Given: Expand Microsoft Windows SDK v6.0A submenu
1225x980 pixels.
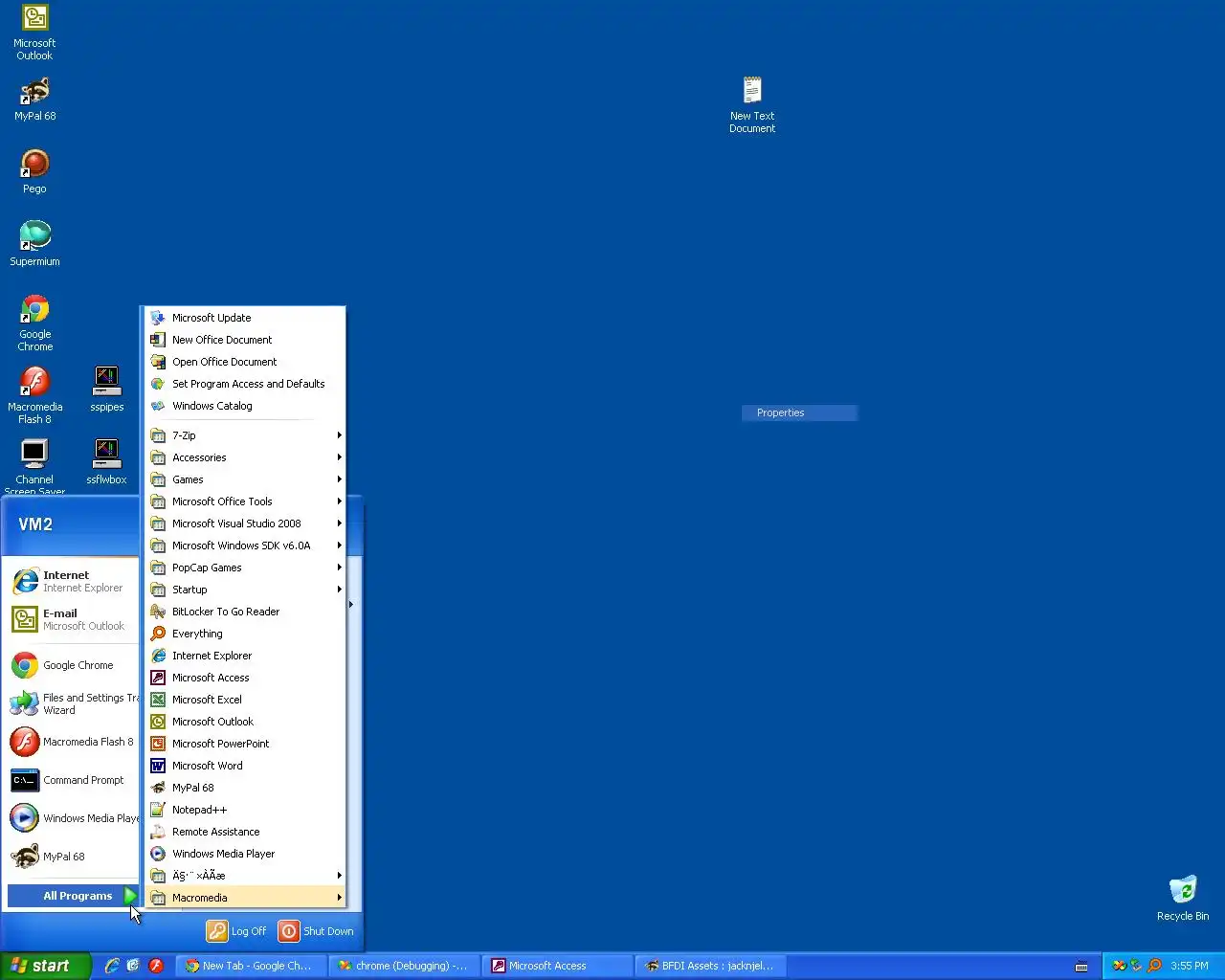Looking at the screenshot, I should click(244, 546).
